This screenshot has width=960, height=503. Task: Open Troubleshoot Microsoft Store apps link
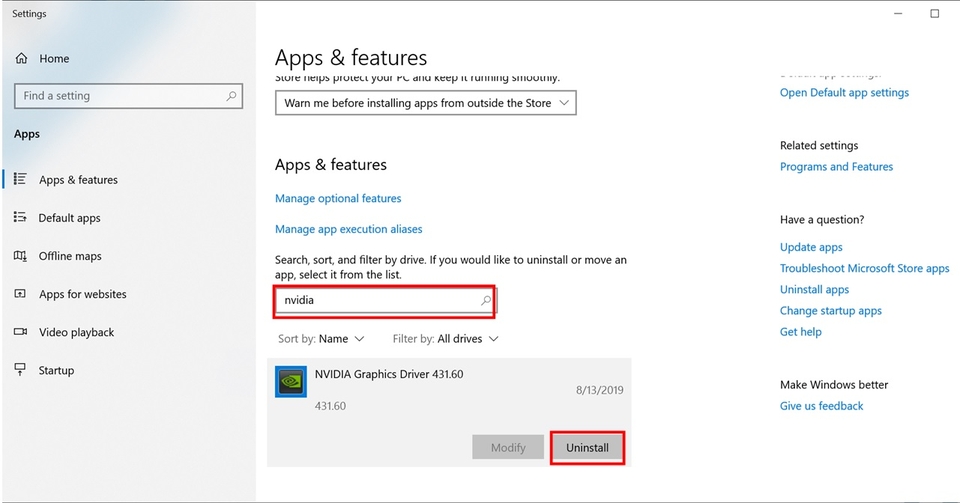(864, 269)
